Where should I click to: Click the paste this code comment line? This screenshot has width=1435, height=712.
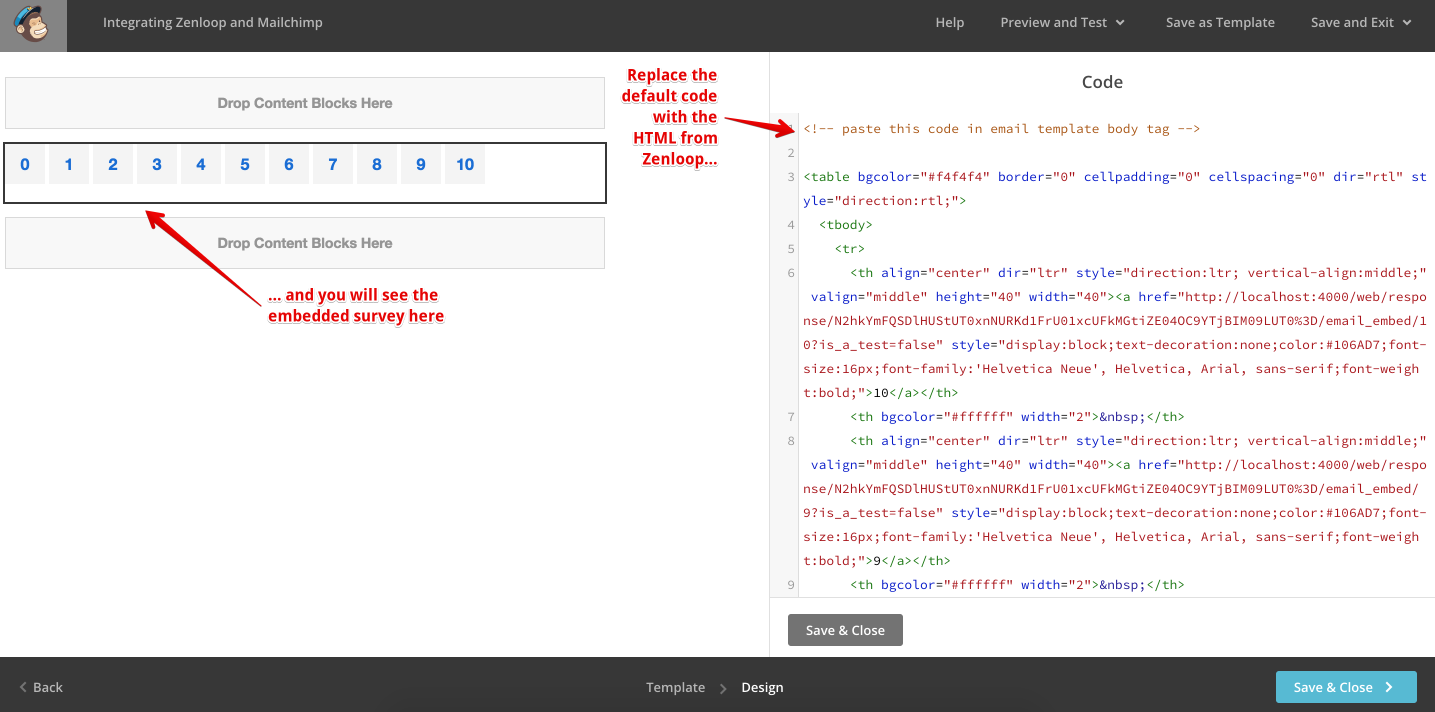coord(1001,129)
